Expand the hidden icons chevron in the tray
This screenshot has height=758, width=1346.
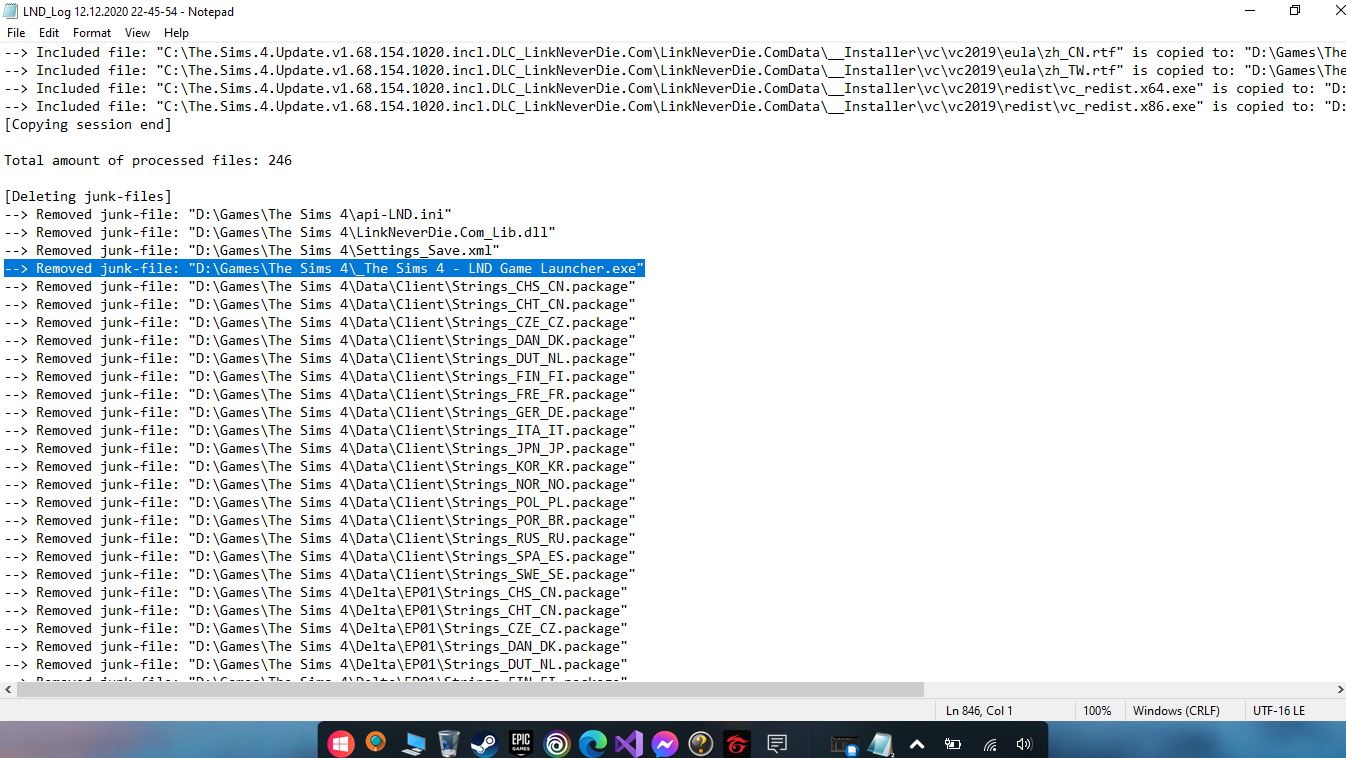tap(916, 744)
